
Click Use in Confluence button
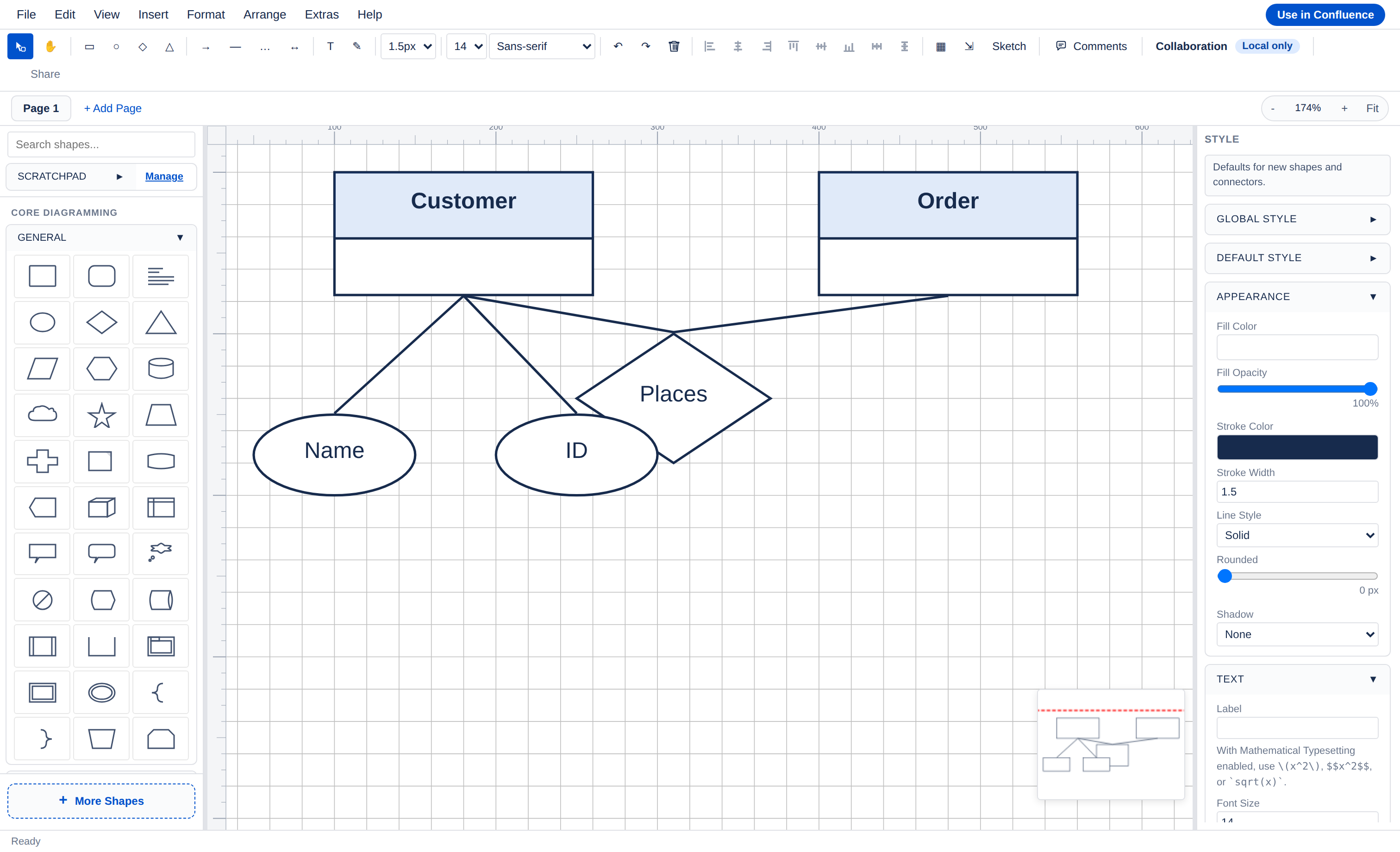click(x=1325, y=15)
